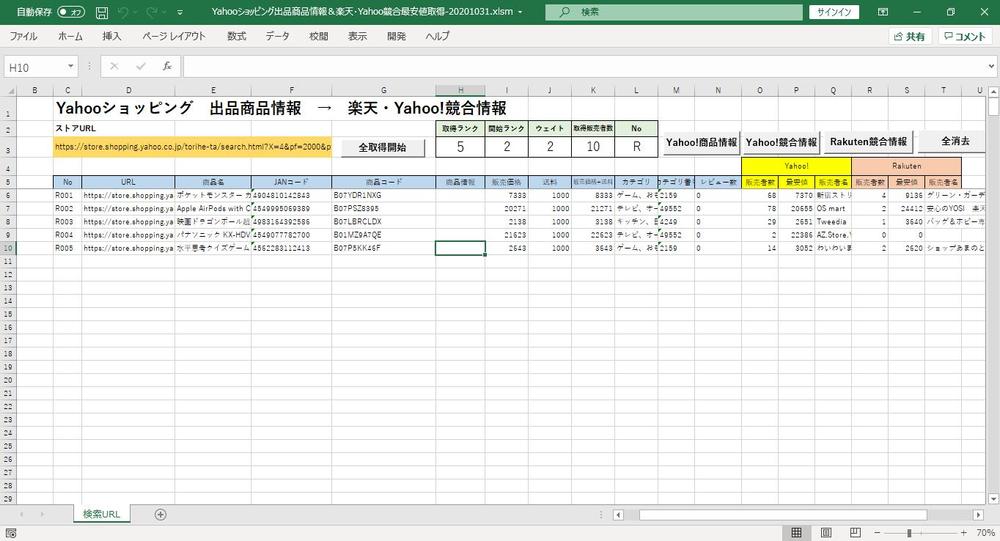The height and width of the screenshot is (541, 1000).
Task: Open the データ ribbon tab
Action: pos(277,36)
